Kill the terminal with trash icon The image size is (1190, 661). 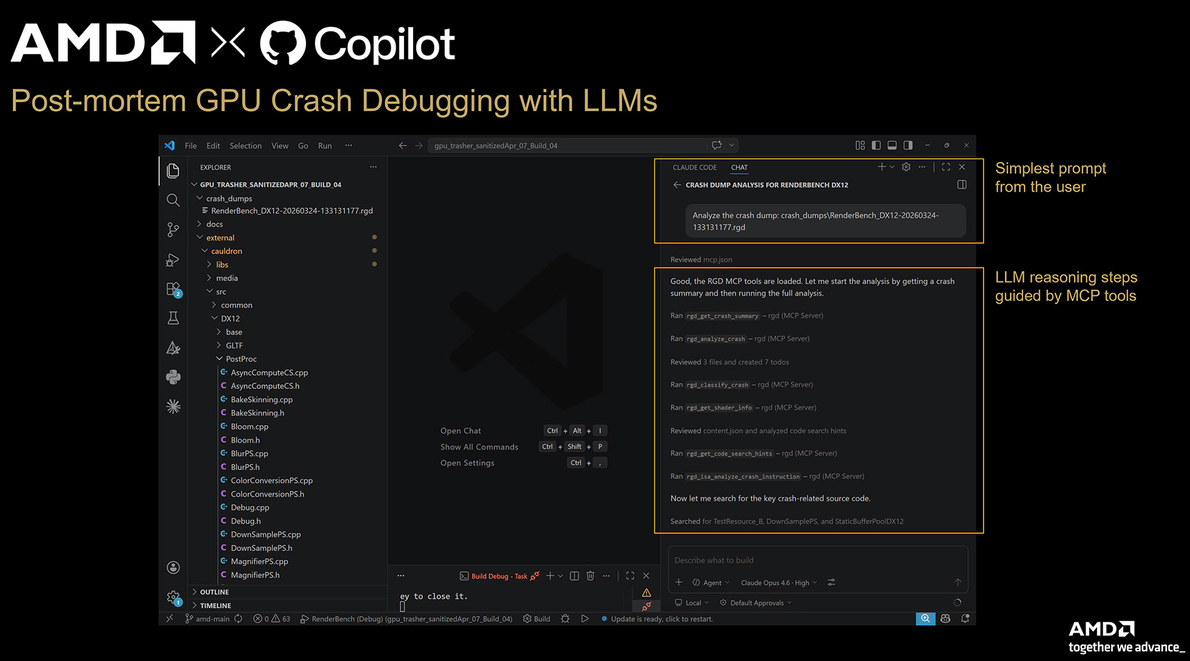click(x=590, y=576)
